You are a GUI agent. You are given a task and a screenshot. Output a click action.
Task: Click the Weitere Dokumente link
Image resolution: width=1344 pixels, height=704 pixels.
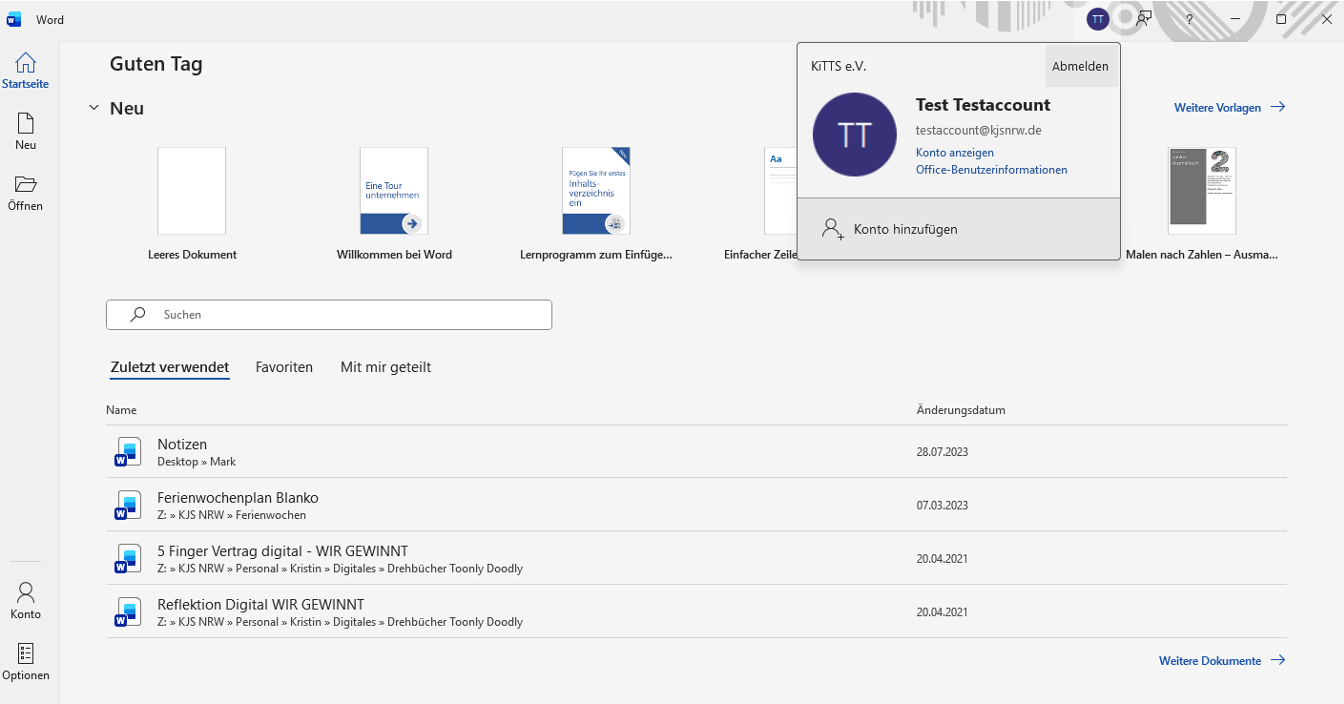(x=1221, y=661)
